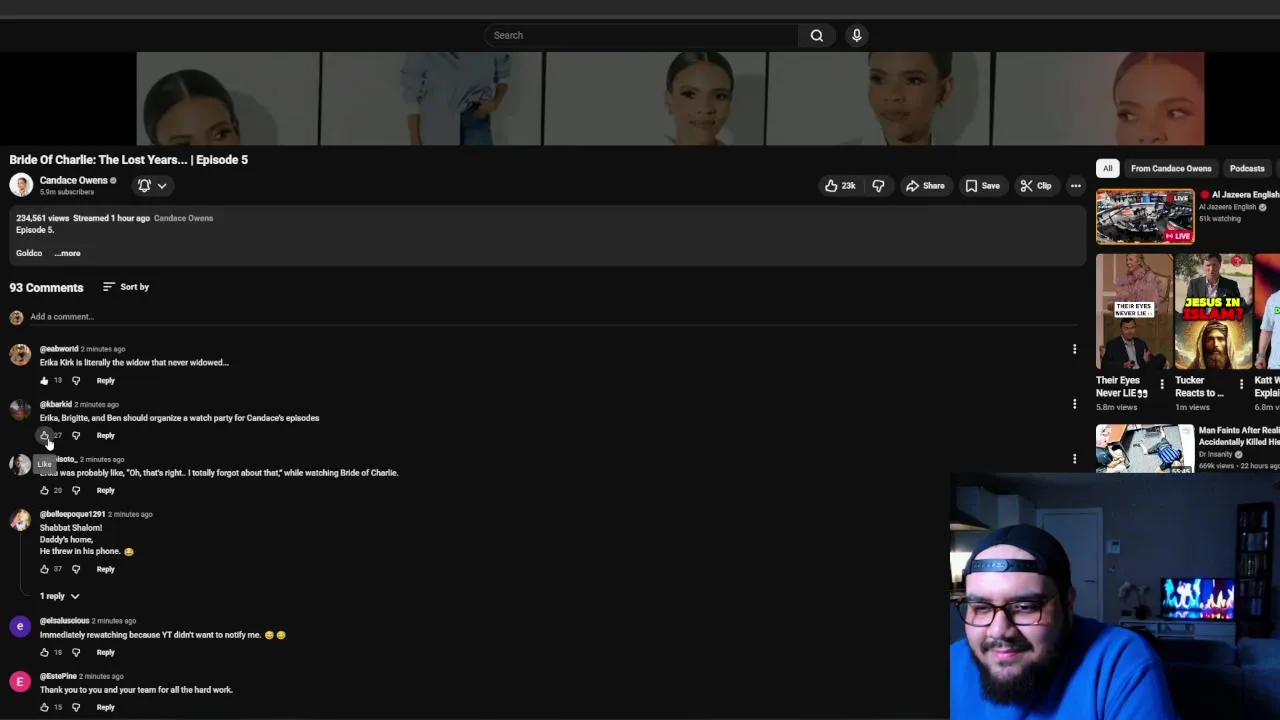The image size is (1280, 720).
Task: Open options menu for @eabworld's comment
Action: coord(1074,350)
